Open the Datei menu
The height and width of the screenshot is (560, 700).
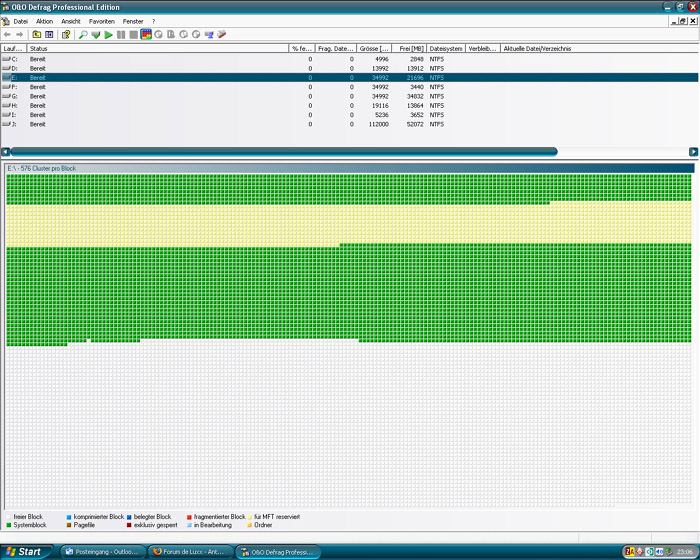click(x=21, y=21)
